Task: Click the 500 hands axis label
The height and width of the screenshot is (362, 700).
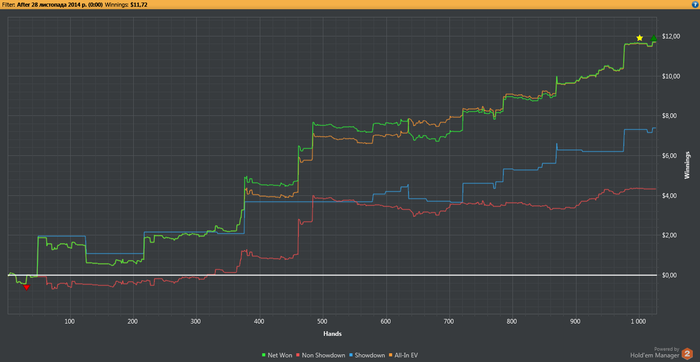Action: [x=322, y=321]
